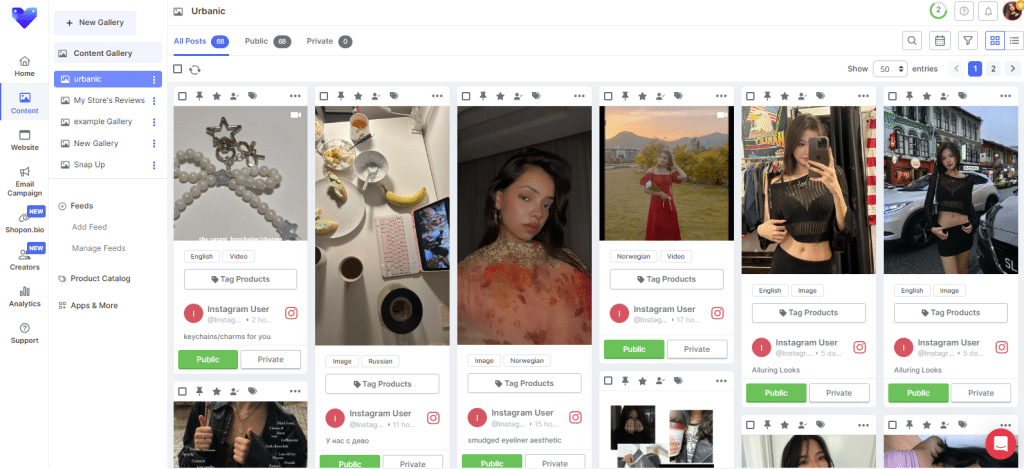Viewport: 1024px width, 469px height.
Task: Click the refresh icon beside select-all checkbox
Action: tap(194, 69)
